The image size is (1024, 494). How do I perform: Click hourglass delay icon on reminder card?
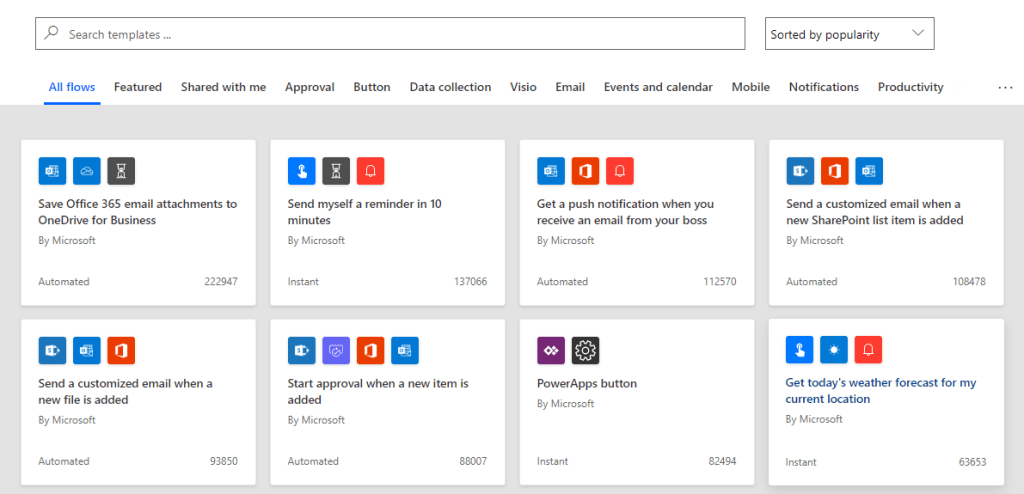pos(336,171)
